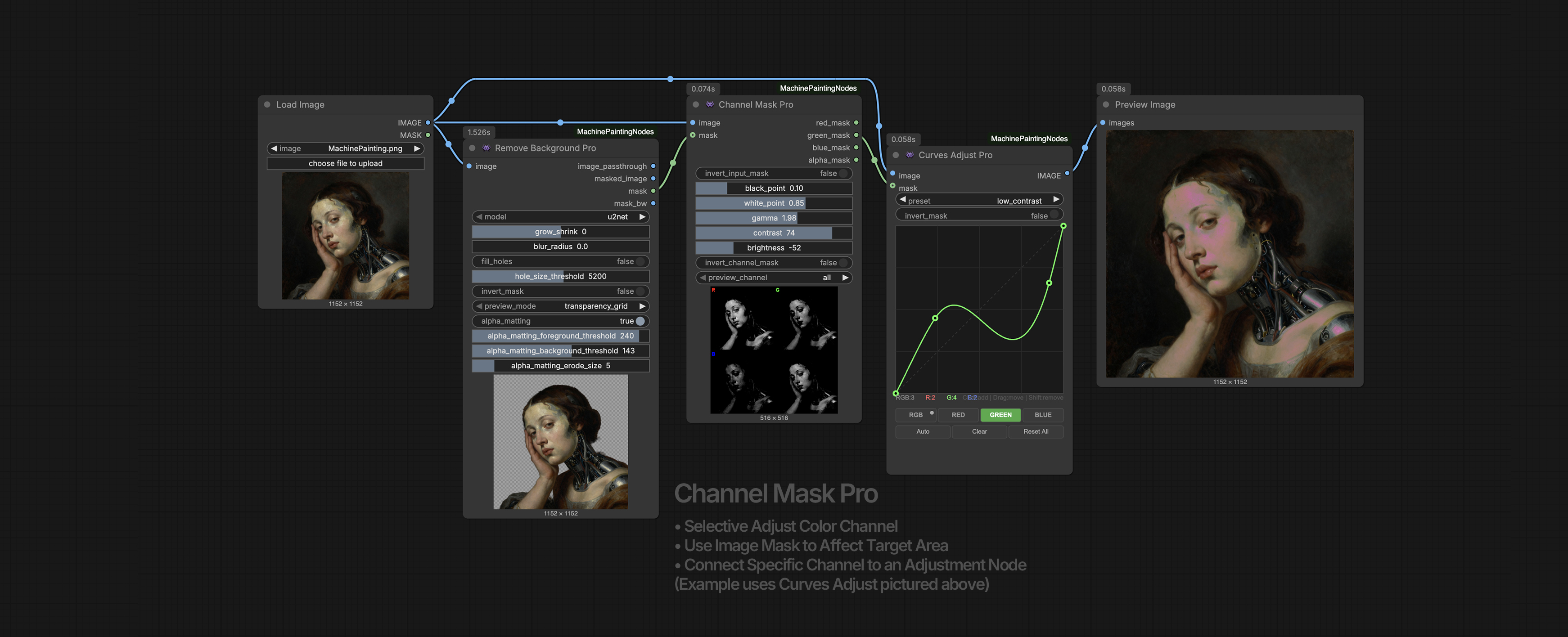Open the MachinePainting.png image dropdown

tap(346, 148)
